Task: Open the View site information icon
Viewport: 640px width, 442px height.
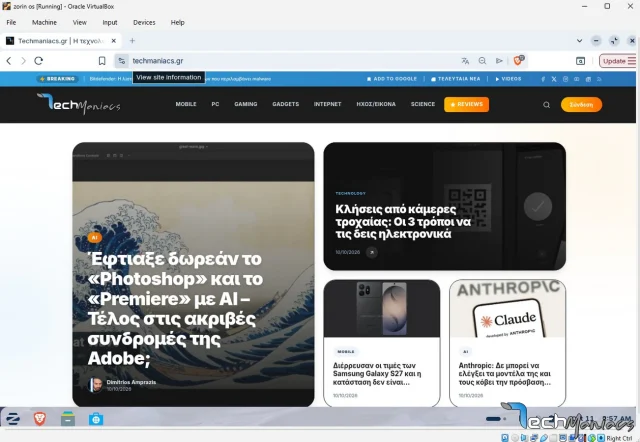Action: 121,61
